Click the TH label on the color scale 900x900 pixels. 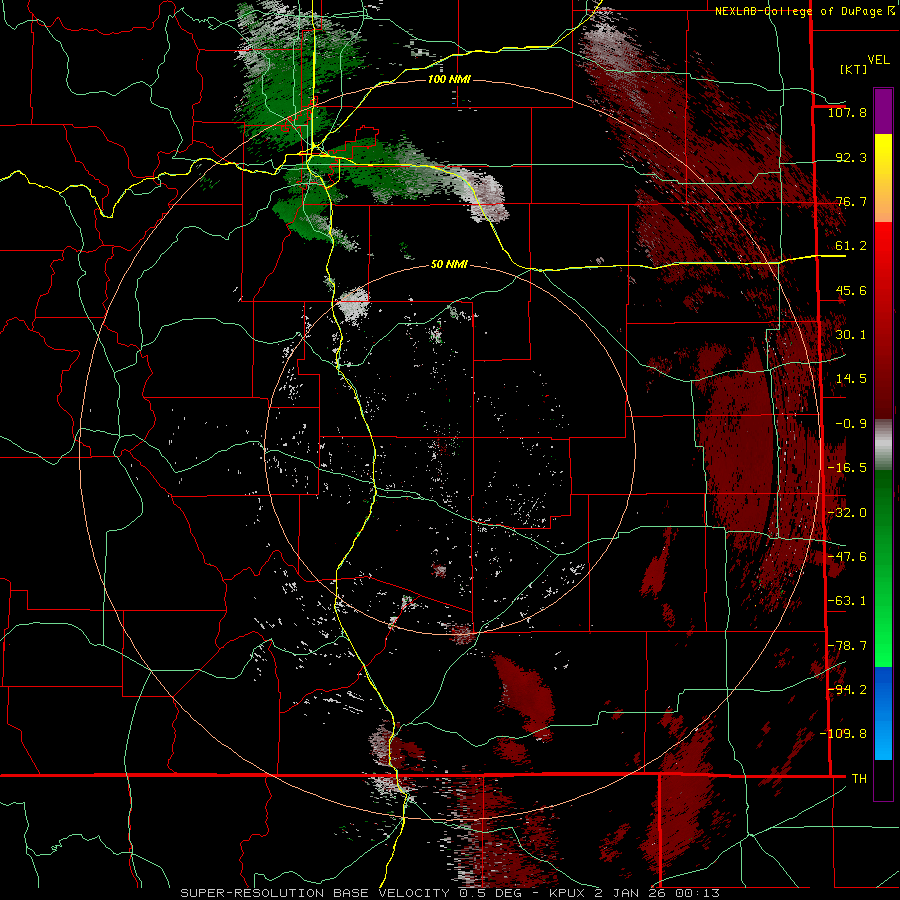[859, 779]
